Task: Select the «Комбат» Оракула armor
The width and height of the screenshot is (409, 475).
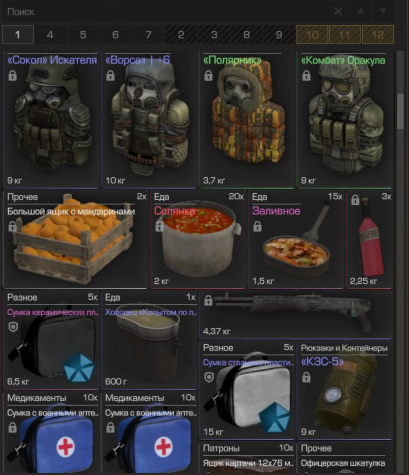Action: tap(344, 120)
